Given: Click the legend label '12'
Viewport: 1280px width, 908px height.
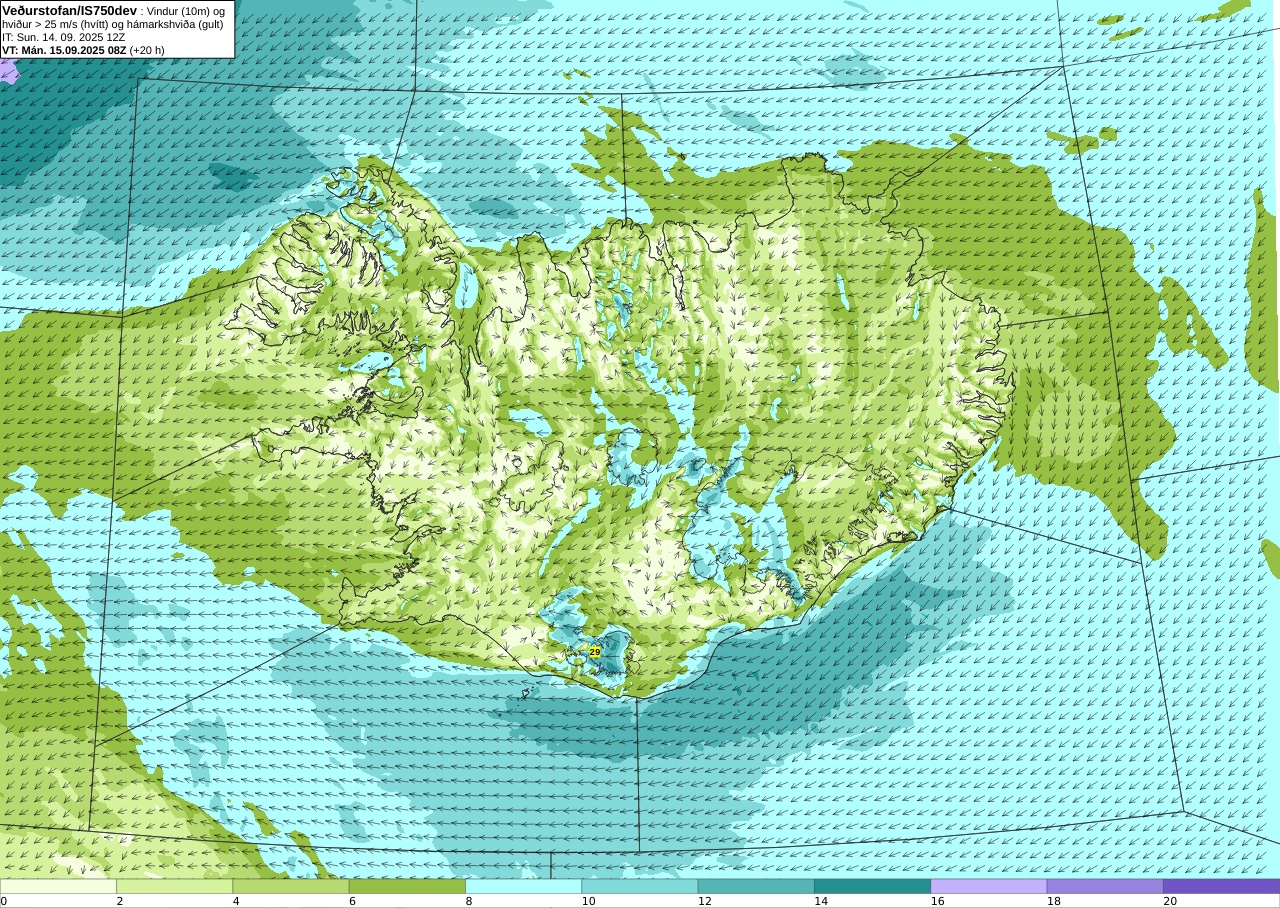Looking at the screenshot, I should tap(705, 901).
